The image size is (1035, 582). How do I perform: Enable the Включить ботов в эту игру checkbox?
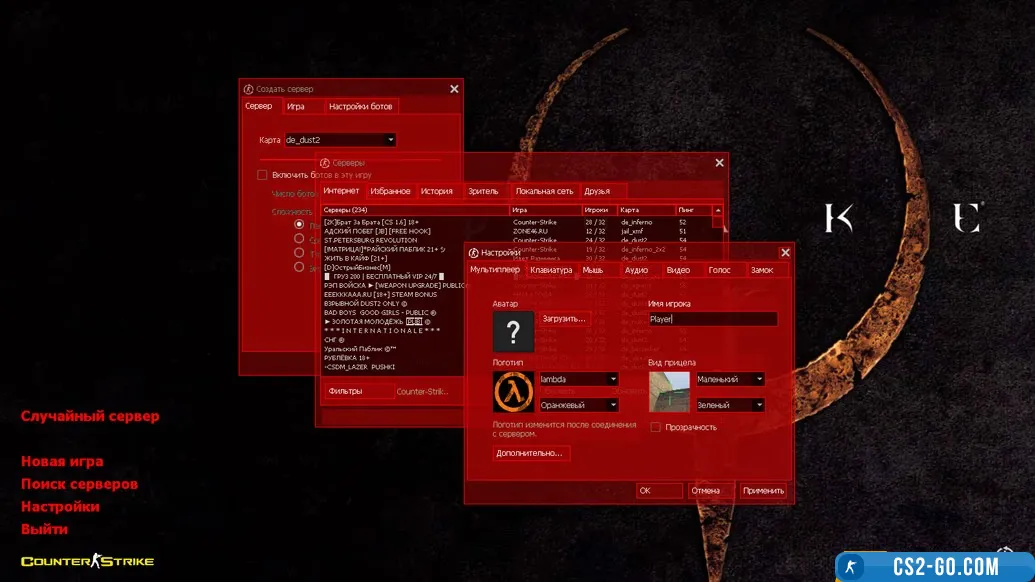263,175
